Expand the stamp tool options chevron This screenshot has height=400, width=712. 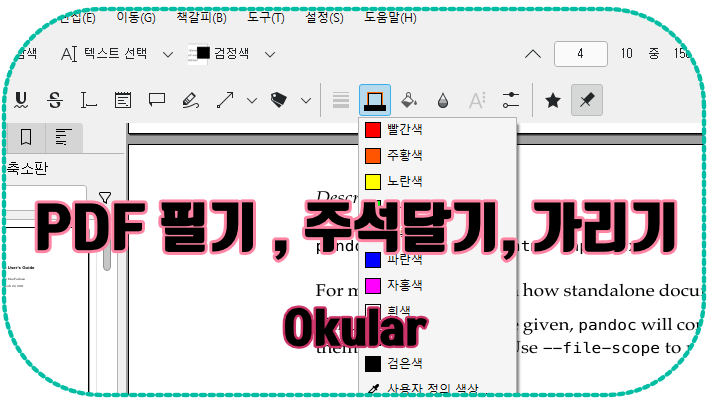307,100
